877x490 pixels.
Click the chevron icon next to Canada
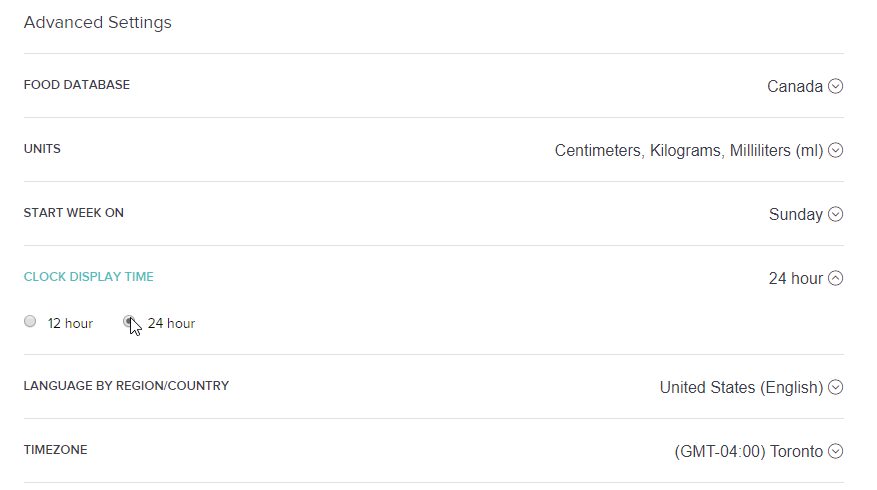836,86
